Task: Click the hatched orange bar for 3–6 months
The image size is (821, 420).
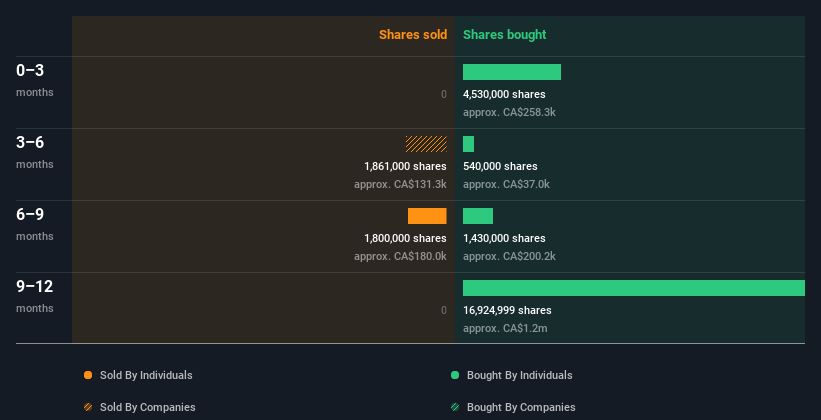Action: pos(426,144)
